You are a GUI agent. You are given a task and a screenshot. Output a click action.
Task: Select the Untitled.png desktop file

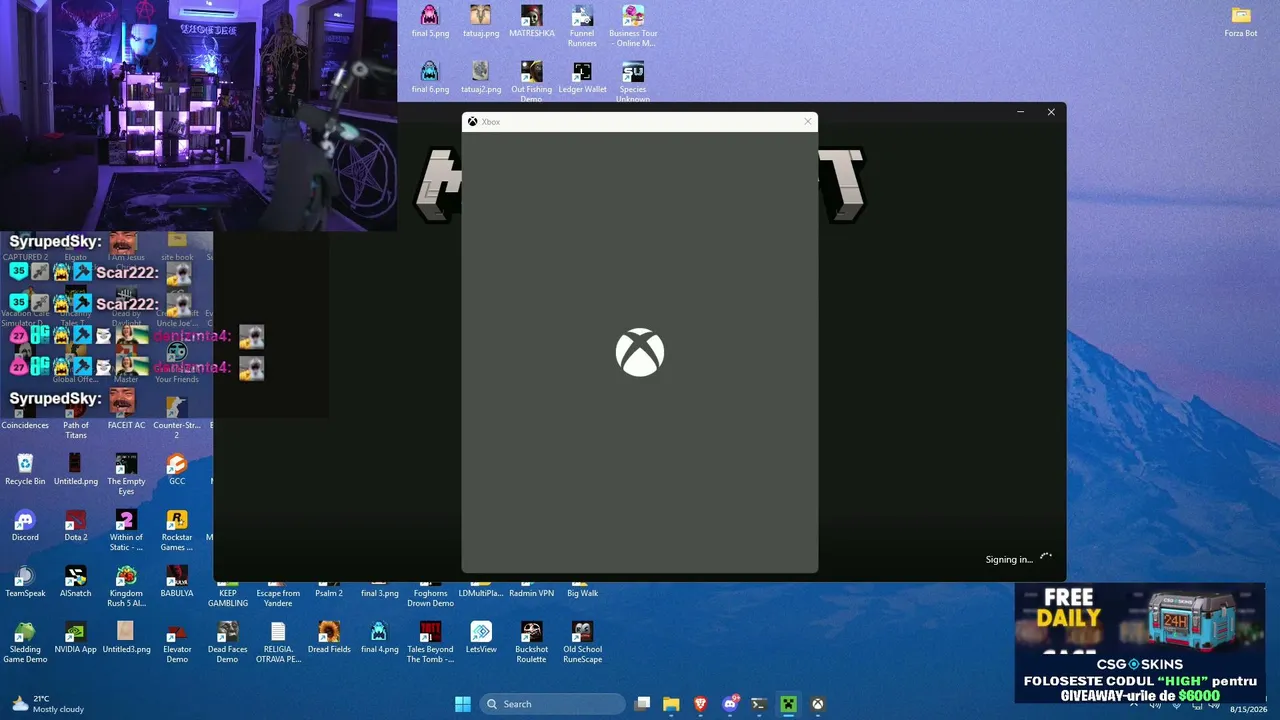(x=76, y=469)
